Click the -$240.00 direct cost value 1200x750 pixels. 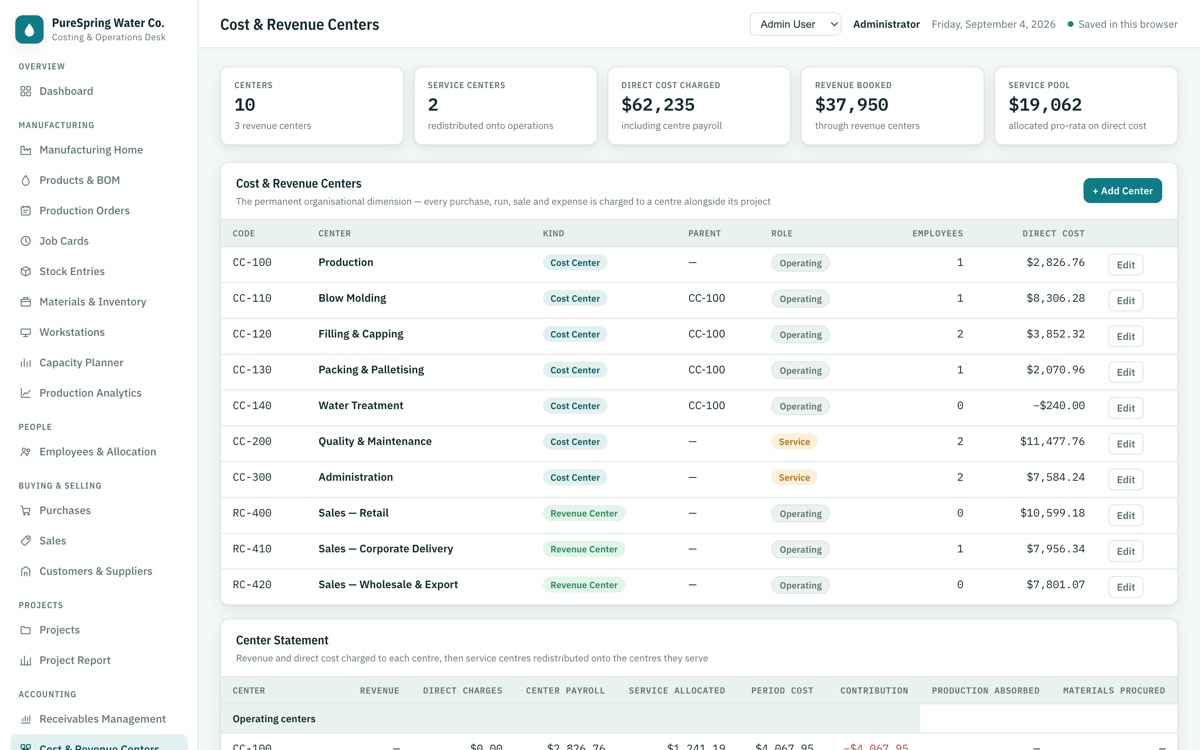click(1058, 406)
